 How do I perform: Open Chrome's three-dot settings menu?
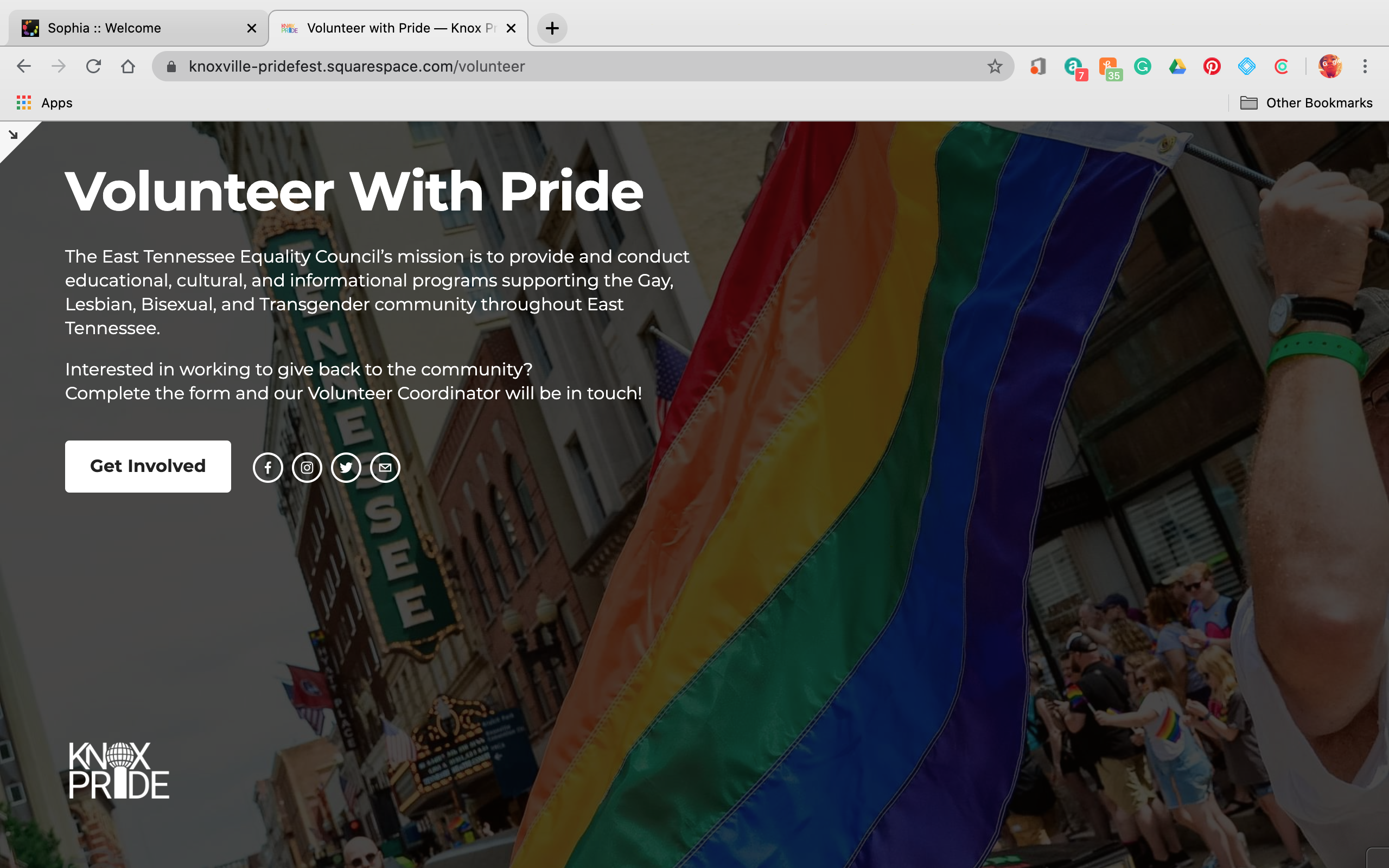point(1365,66)
